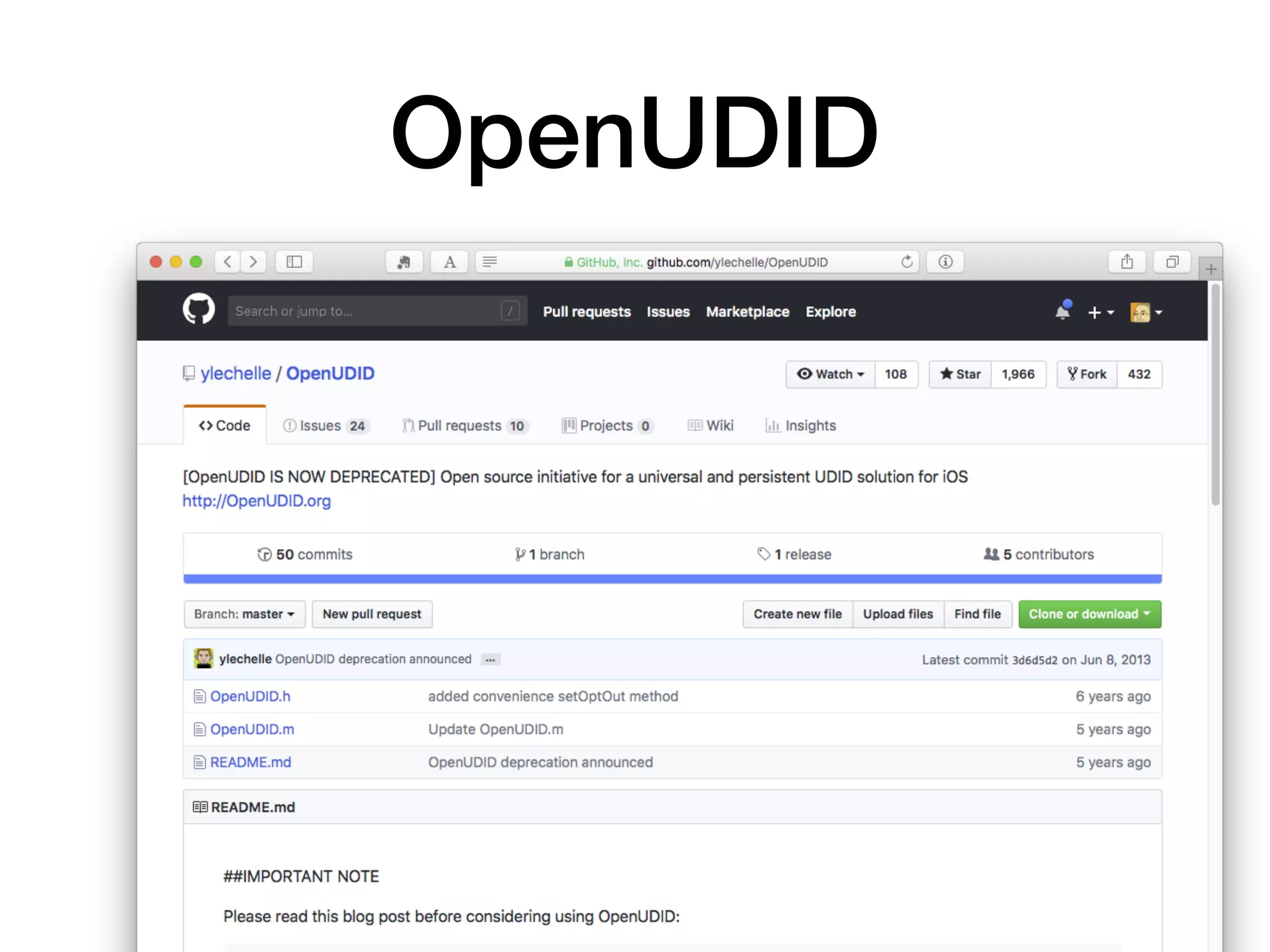Open commit 'Update OpenUDID.m'
Screen dimensions: 1270x952
click(x=495, y=729)
